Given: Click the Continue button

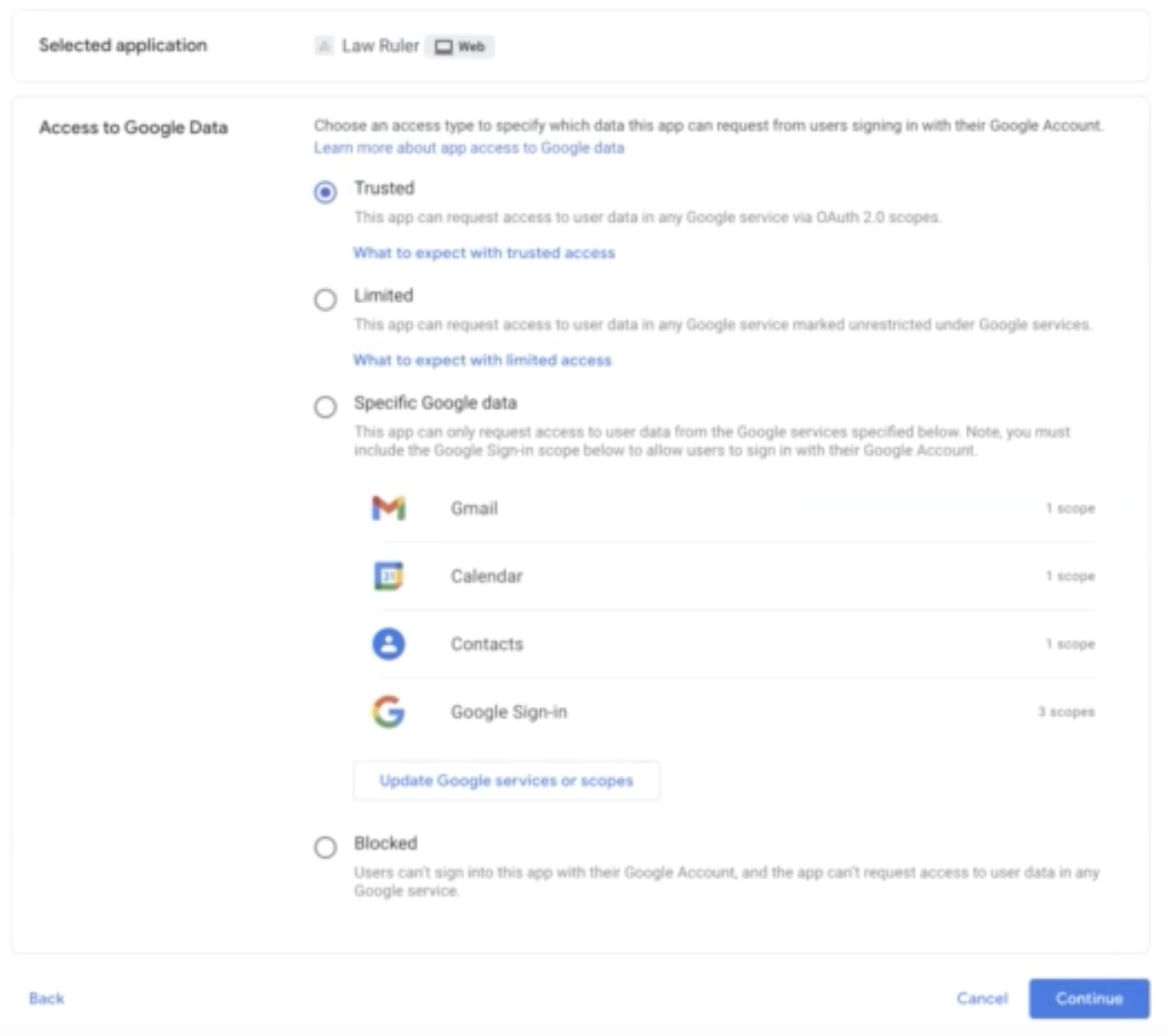Looking at the screenshot, I should (x=1089, y=999).
